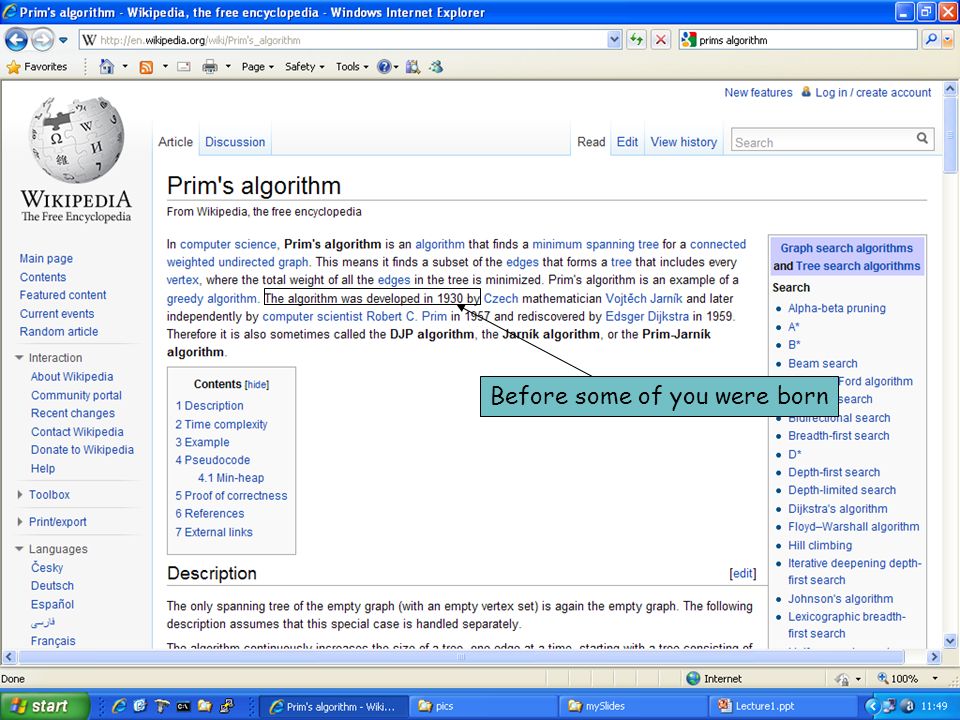Image resolution: width=960 pixels, height=720 pixels.
Task: Open the Random article link
Action: tap(59, 331)
